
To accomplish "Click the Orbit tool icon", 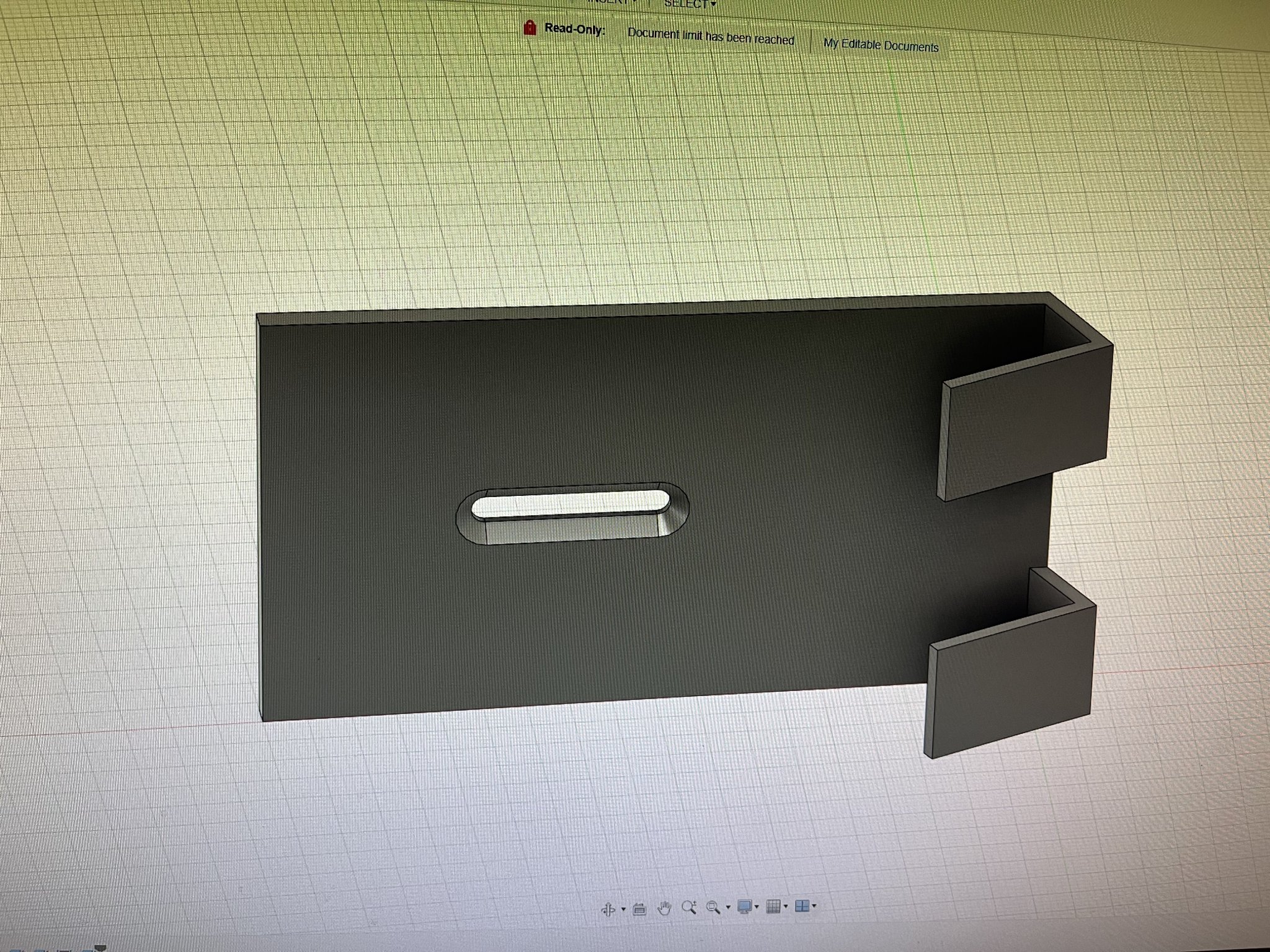I will [x=608, y=909].
